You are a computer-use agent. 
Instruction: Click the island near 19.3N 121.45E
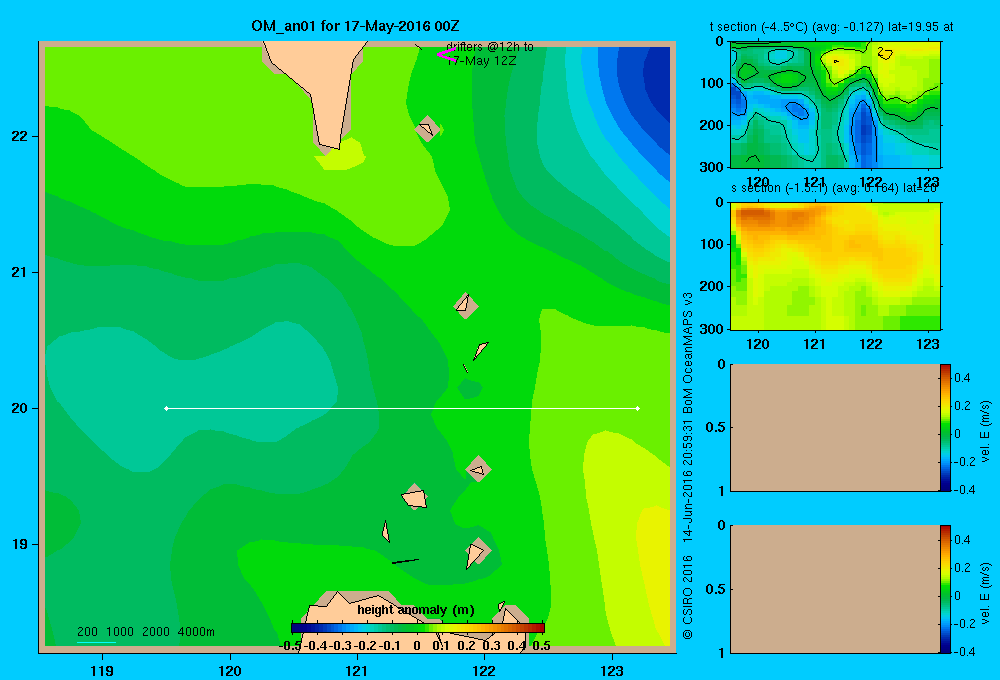tap(415, 497)
